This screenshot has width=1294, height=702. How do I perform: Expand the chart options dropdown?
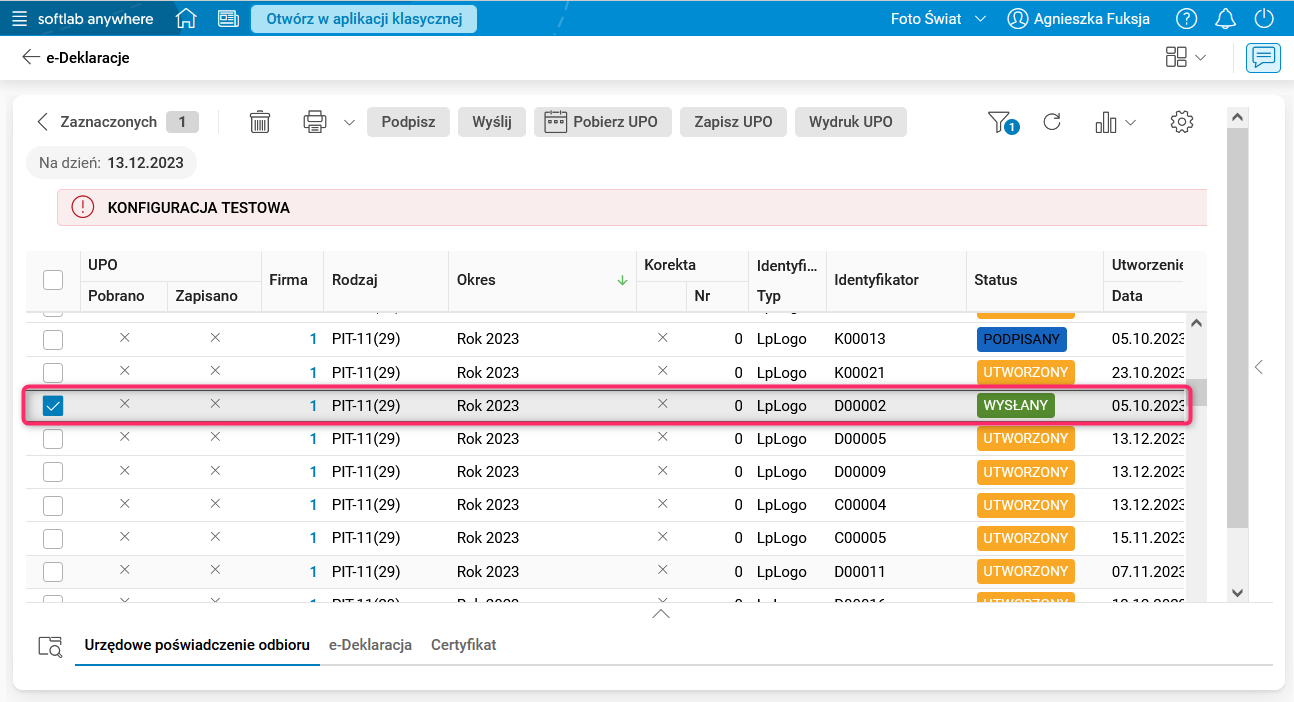tap(1131, 122)
